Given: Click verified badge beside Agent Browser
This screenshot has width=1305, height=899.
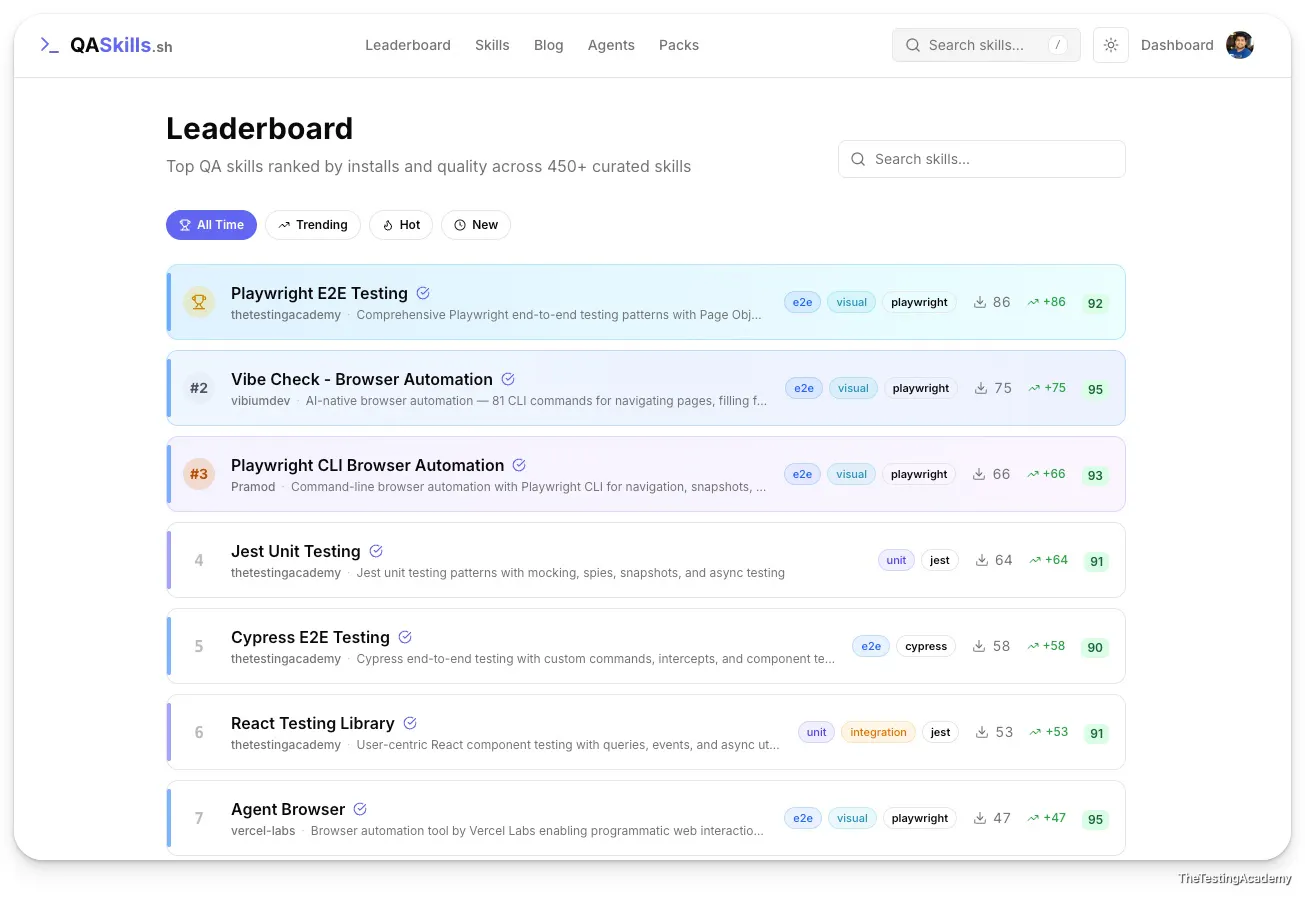Looking at the screenshot, I should click(360, 809).
